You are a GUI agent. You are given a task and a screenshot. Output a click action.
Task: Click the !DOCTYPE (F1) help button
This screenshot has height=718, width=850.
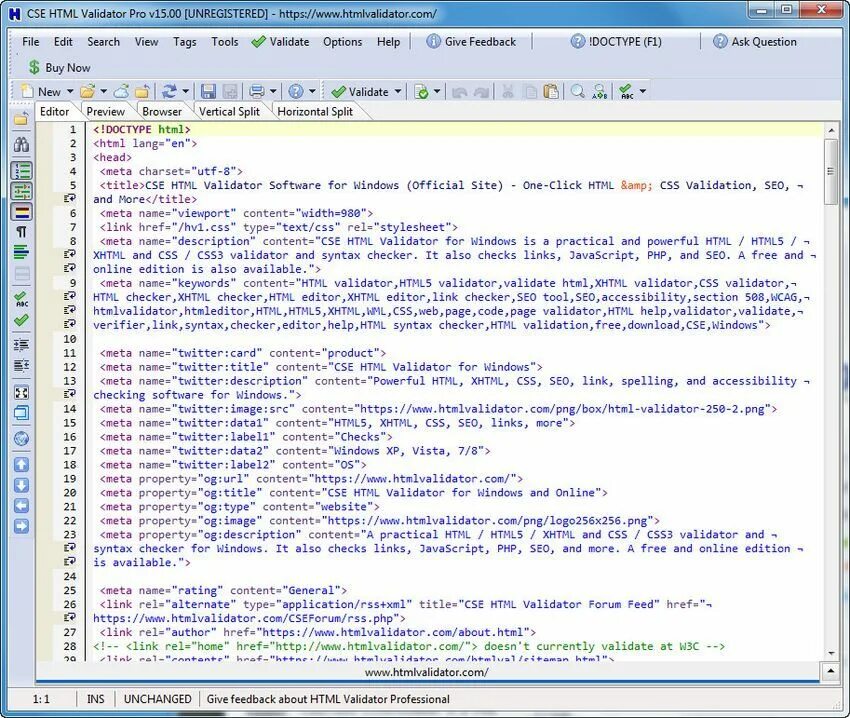click(x=616, y=42)
